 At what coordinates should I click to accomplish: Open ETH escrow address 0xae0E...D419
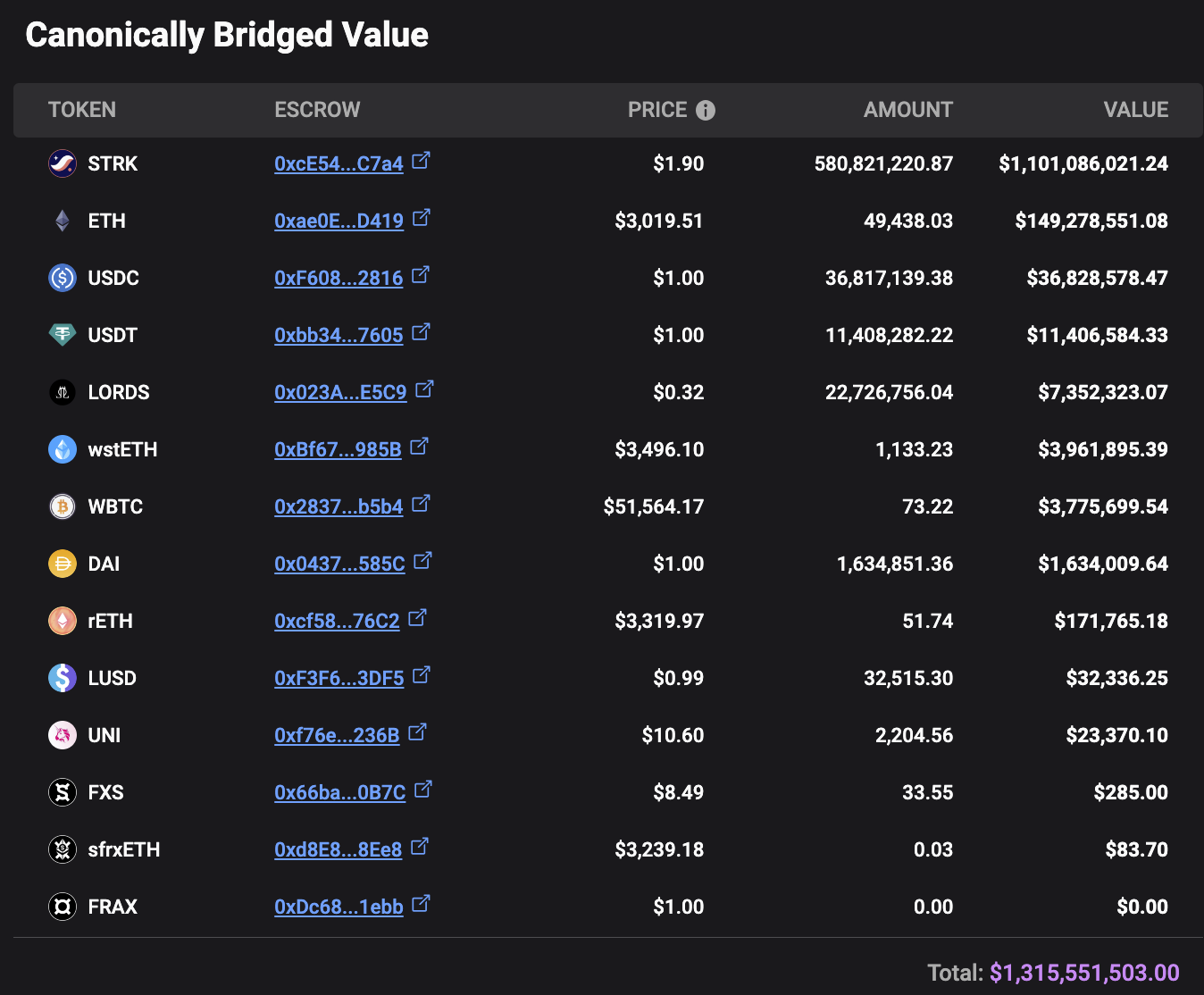click(x=339, y=221)
